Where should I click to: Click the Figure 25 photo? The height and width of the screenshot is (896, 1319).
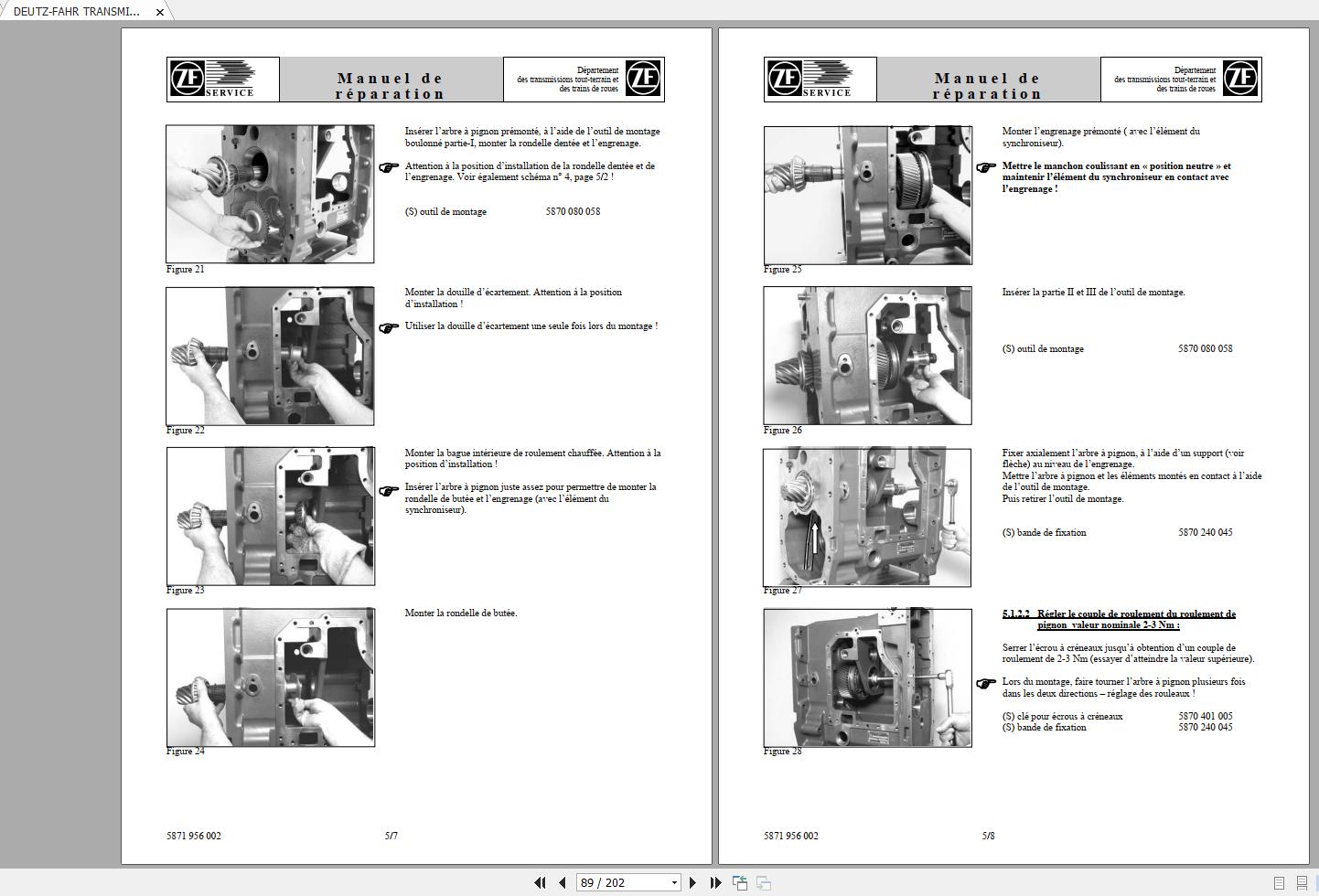[x=867, y=195]
